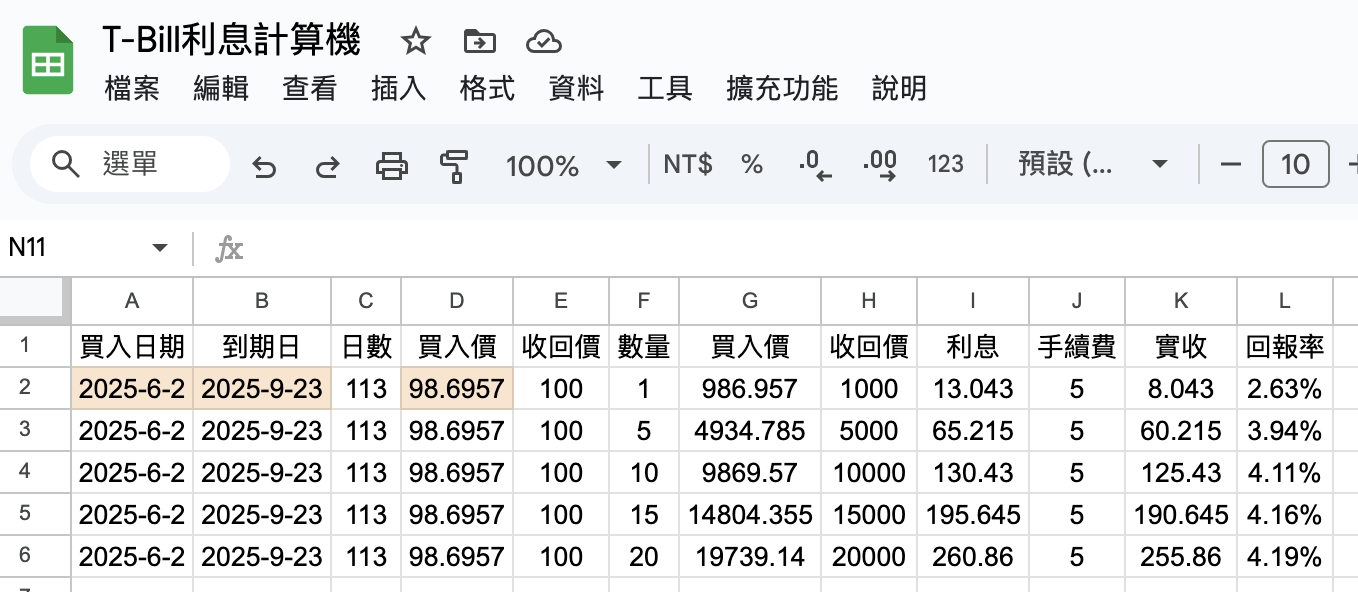Select column L header
Viewport: 1358px width, 592px height.
1285,301
